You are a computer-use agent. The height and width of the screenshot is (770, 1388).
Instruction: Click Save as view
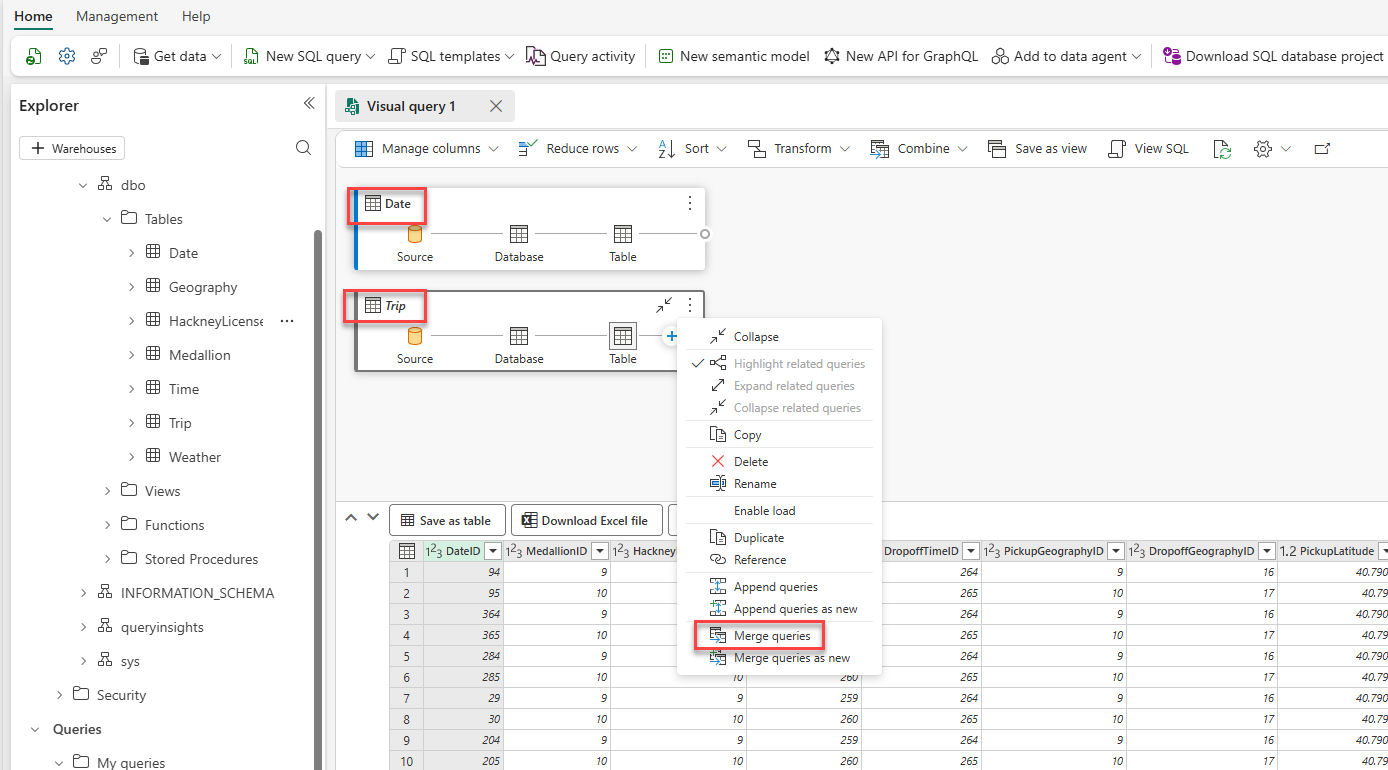pos(1038,148)
